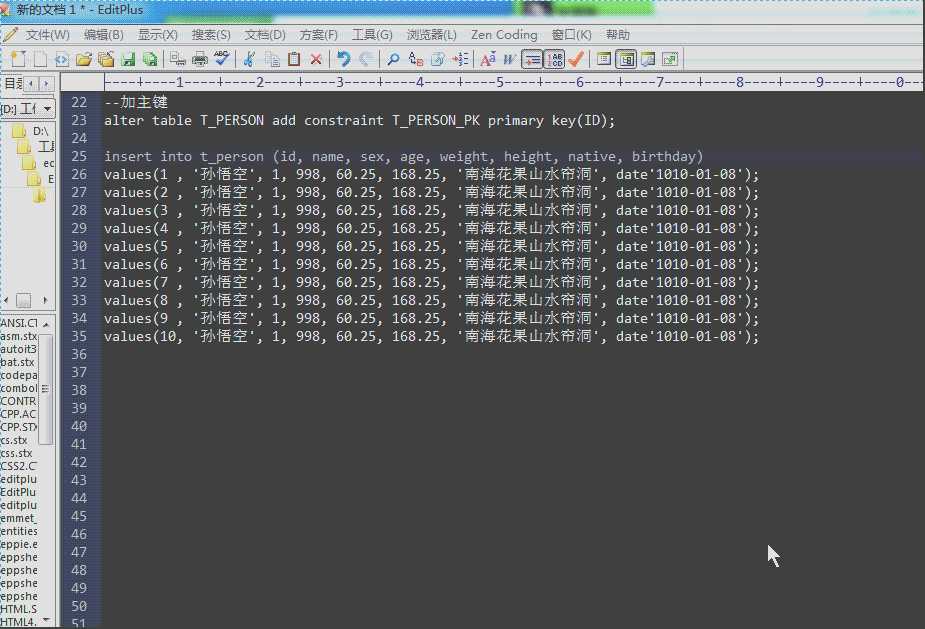Open the 浏览器(L) menu
Image resolution: width=925 pixels, height=629 pixels.
(432, 35)
